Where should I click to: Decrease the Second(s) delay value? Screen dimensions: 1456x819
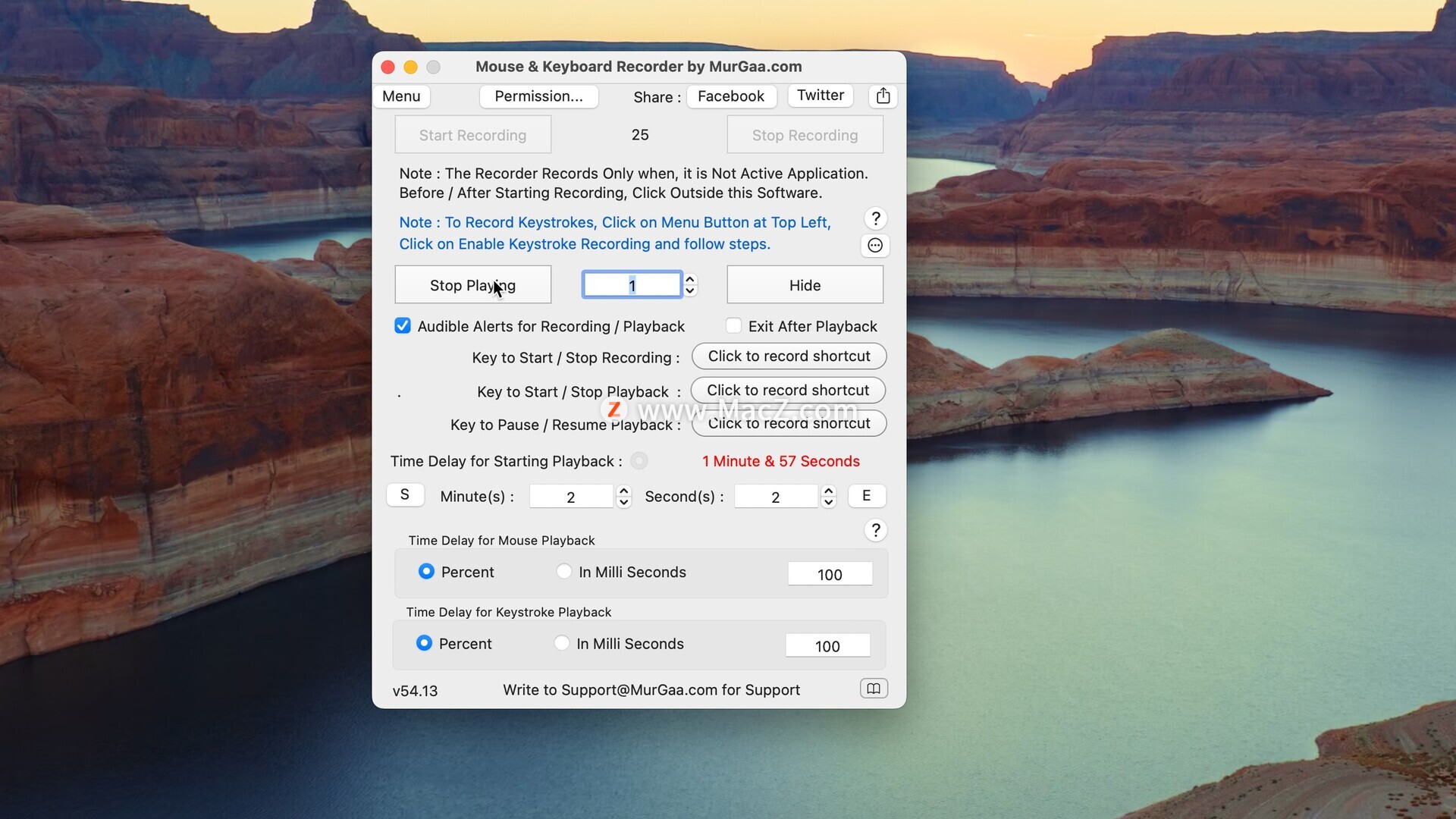(x=828, y=502)
